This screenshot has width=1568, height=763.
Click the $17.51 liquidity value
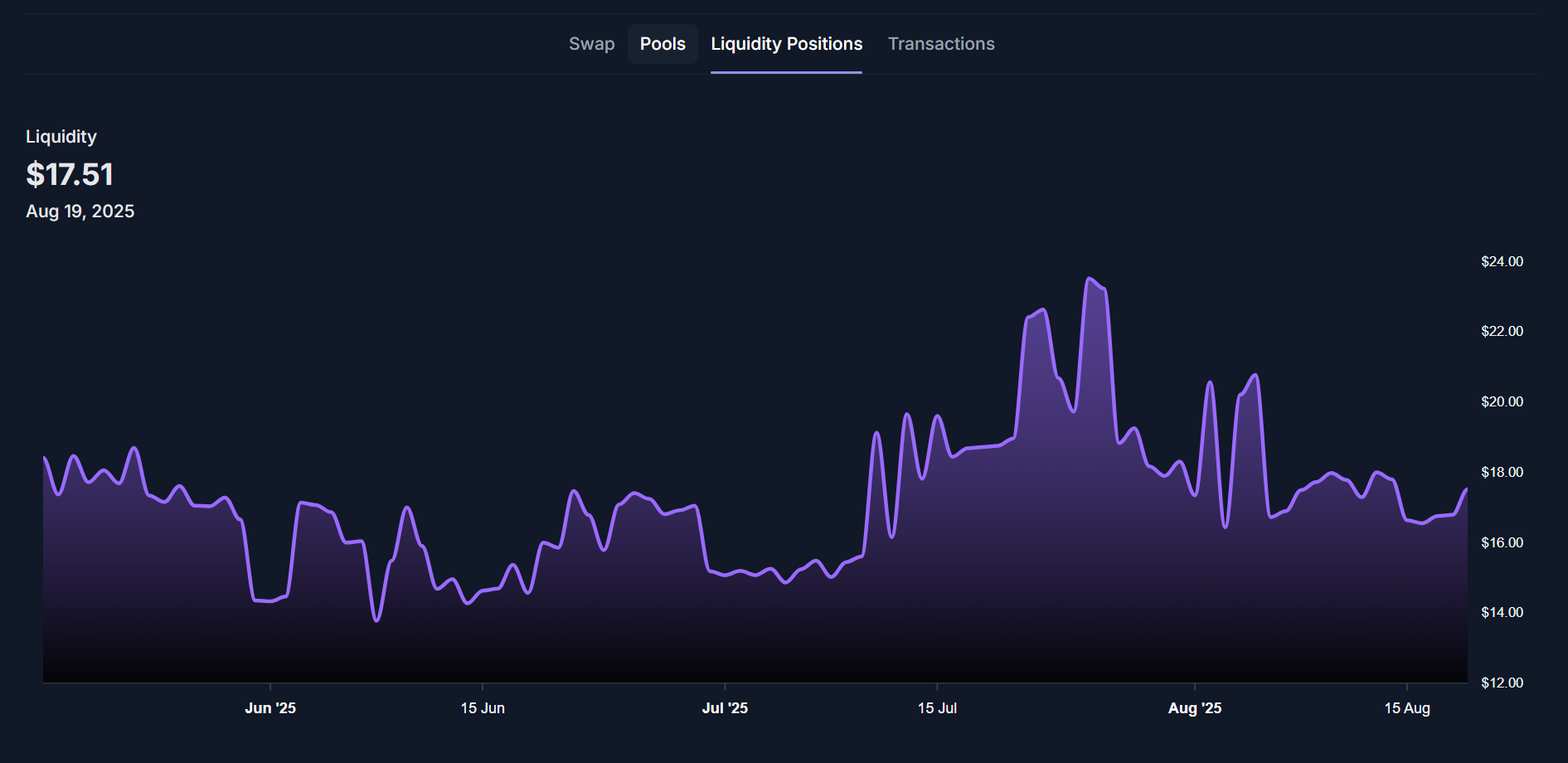(x=70, y=174)
